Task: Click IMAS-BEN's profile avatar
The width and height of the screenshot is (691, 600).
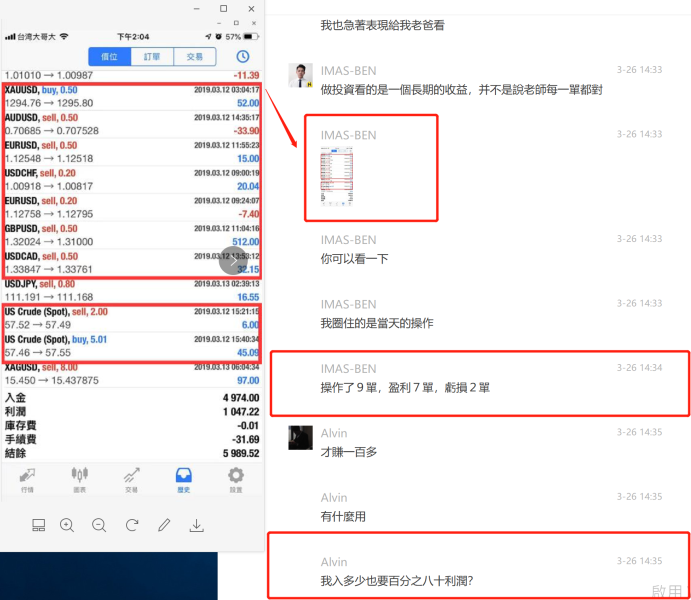Action: tap(300, 75)
